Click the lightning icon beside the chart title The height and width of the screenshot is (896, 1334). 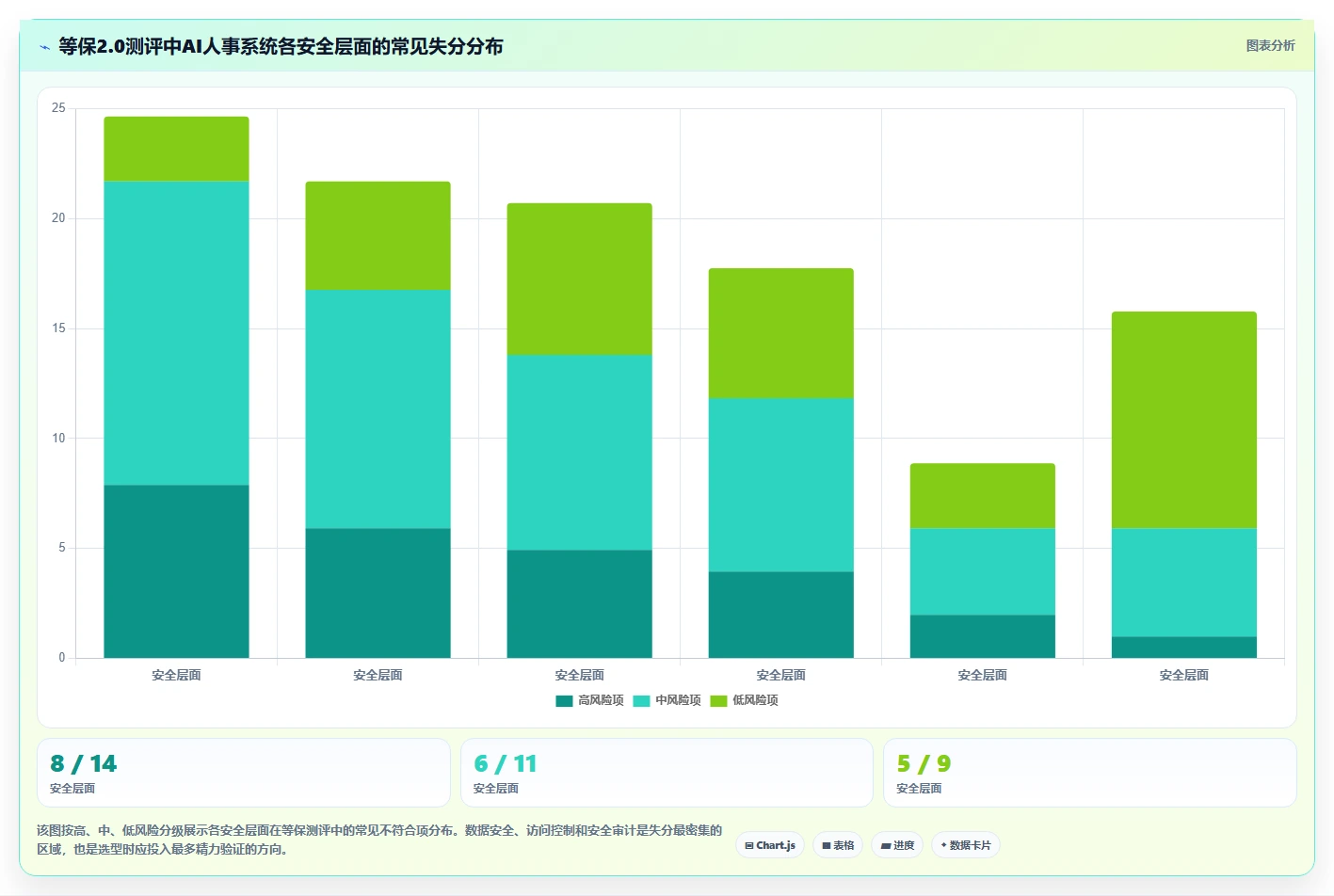(x=44, y=47)
